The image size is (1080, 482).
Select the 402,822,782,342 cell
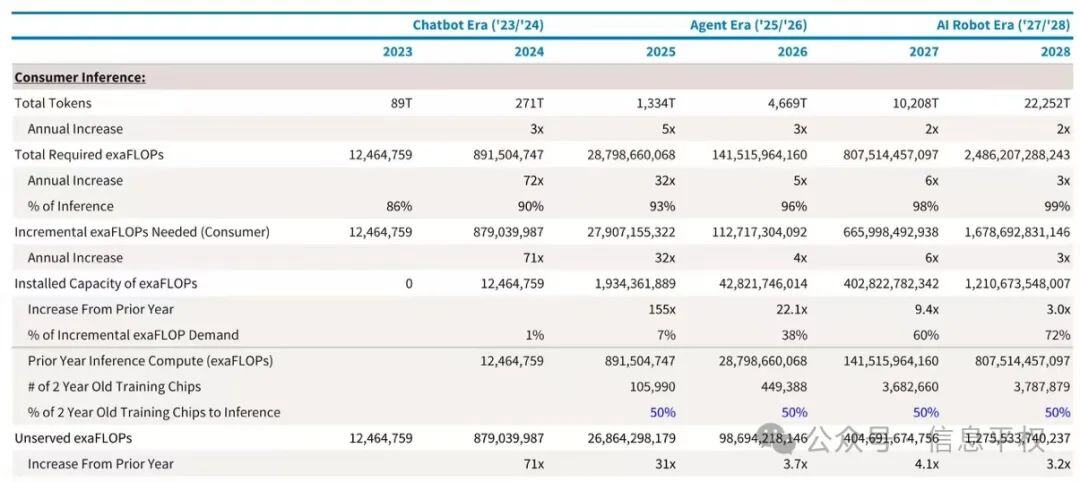[x=891, y=284]
